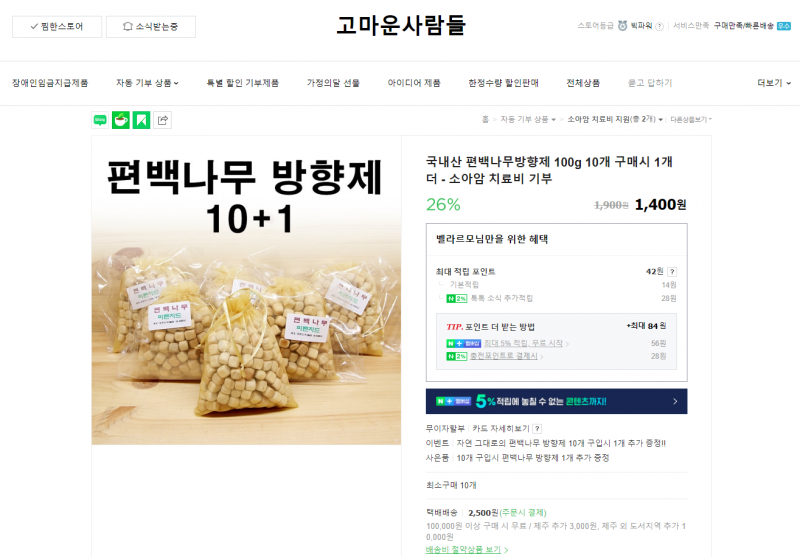The height and width of the screenshot is (557, 800).
Task: Click 충전포인트로 결제시 link
Action: coord(506,356)
